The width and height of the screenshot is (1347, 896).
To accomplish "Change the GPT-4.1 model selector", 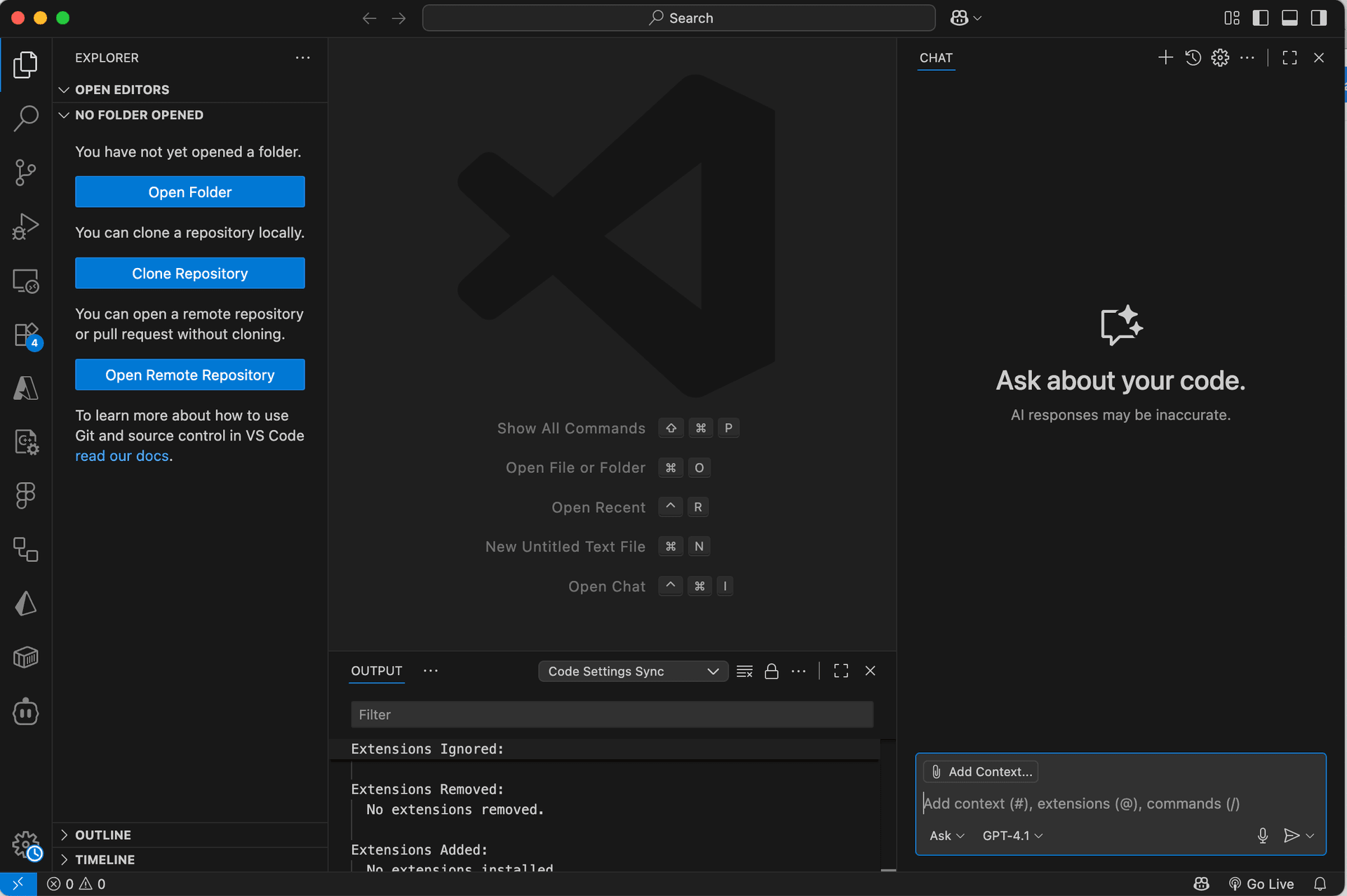I will pyautogui.click(x=1011, y=835).
